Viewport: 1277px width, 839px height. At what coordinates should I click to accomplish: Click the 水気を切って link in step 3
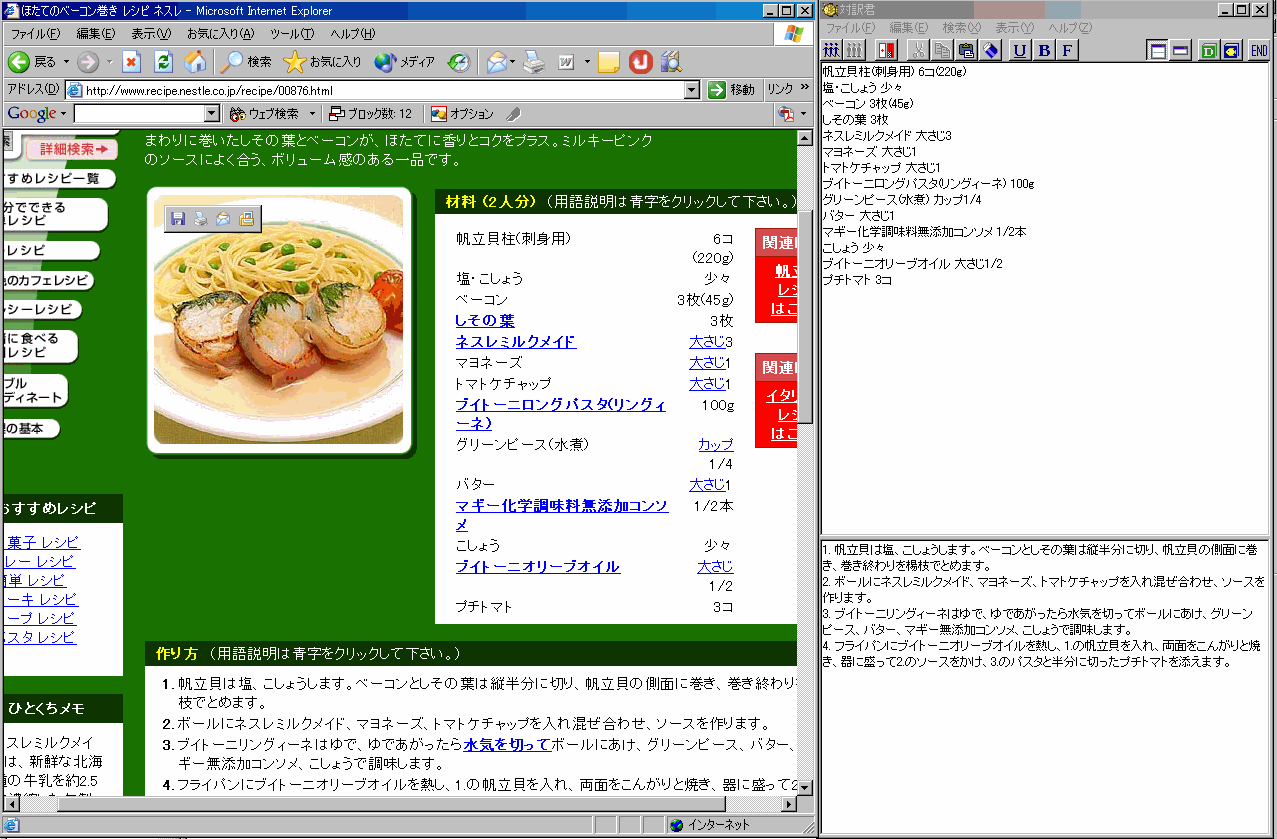click(507, 745)
